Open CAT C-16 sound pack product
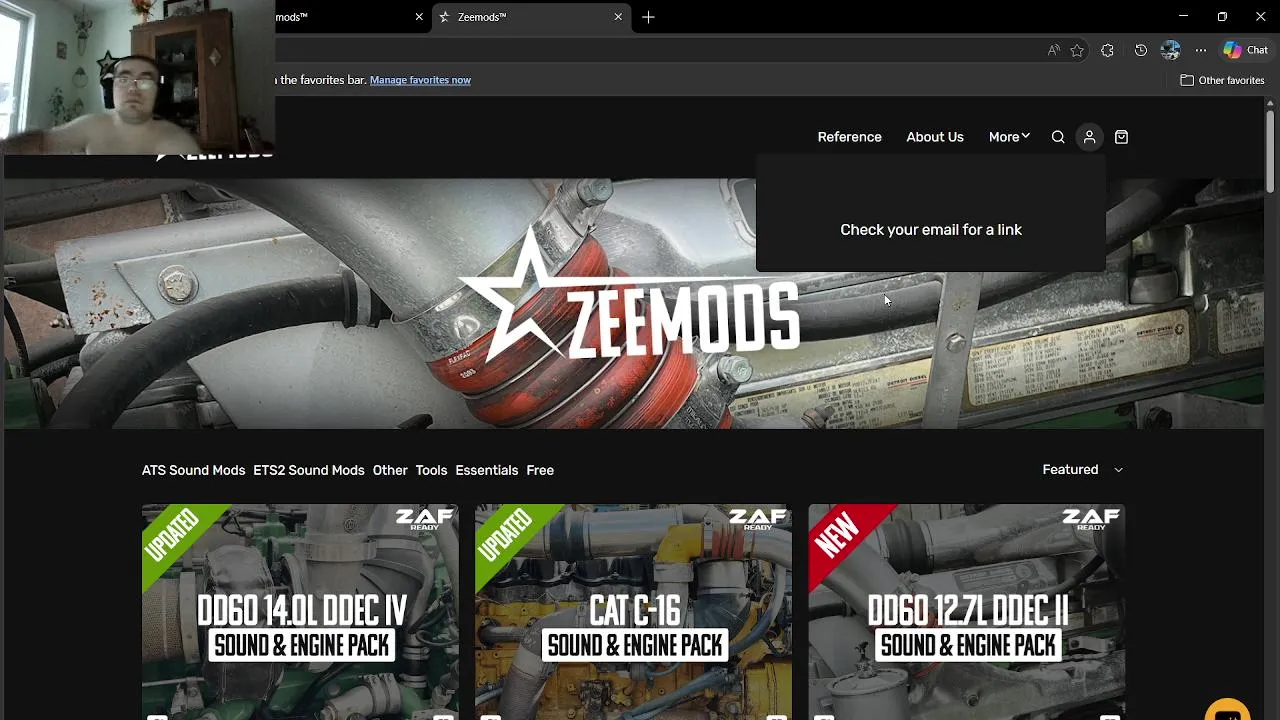 pos(633,612)
